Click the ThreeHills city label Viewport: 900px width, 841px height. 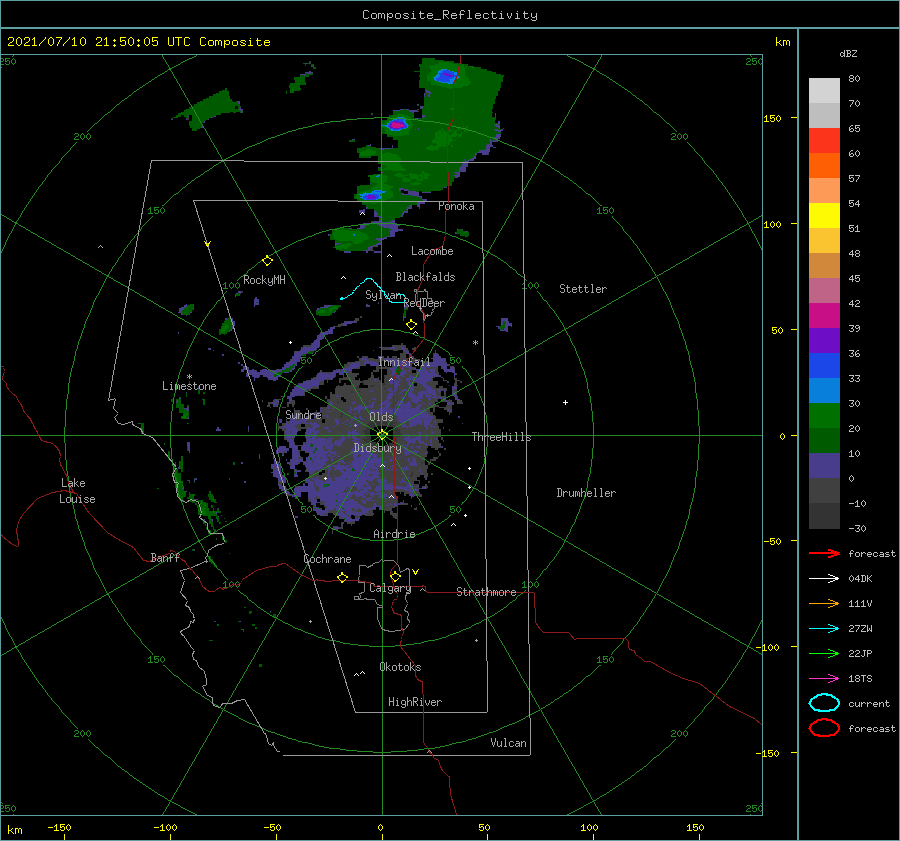(x=502, y=437)
